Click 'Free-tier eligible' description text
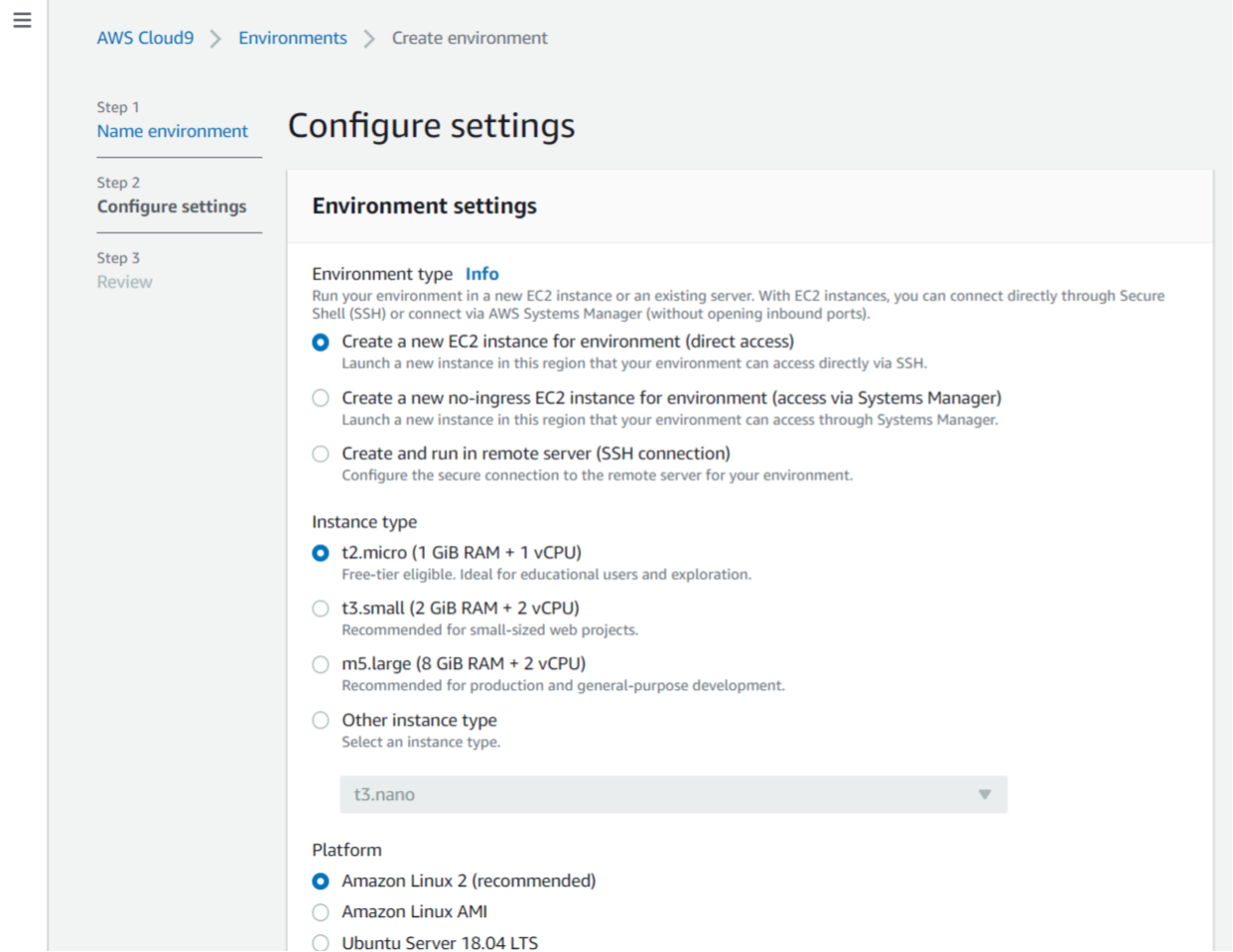Image resolution: width=1233 pixels, height=952 pixels. coord(546,575)
